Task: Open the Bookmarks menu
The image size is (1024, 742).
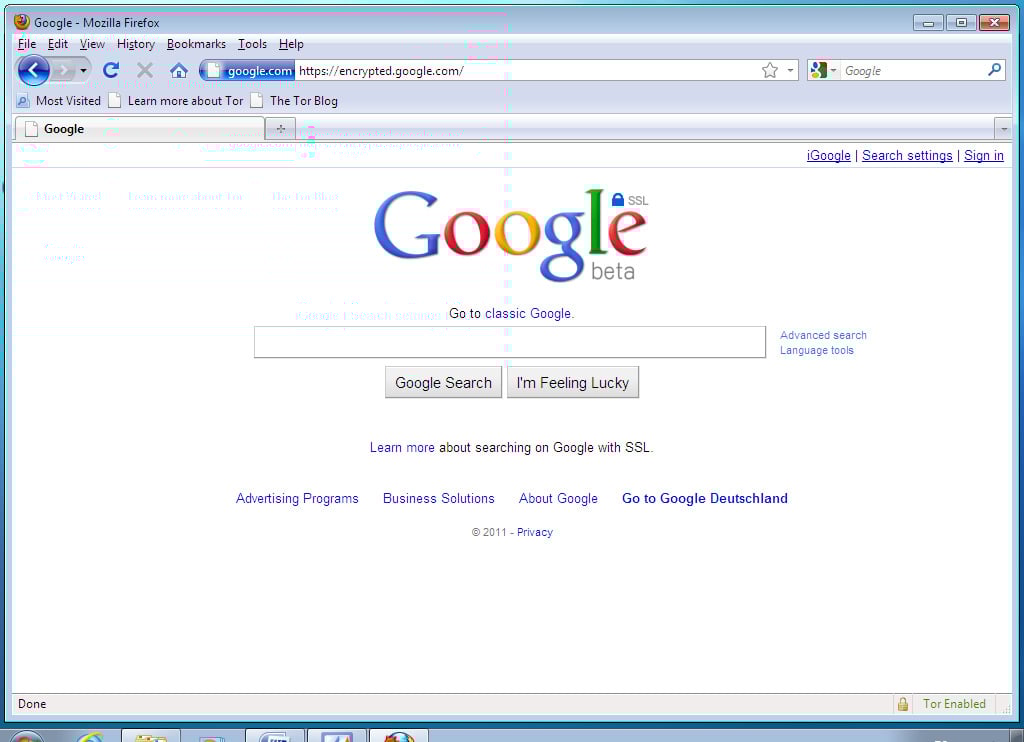Action: click(196, 44)
